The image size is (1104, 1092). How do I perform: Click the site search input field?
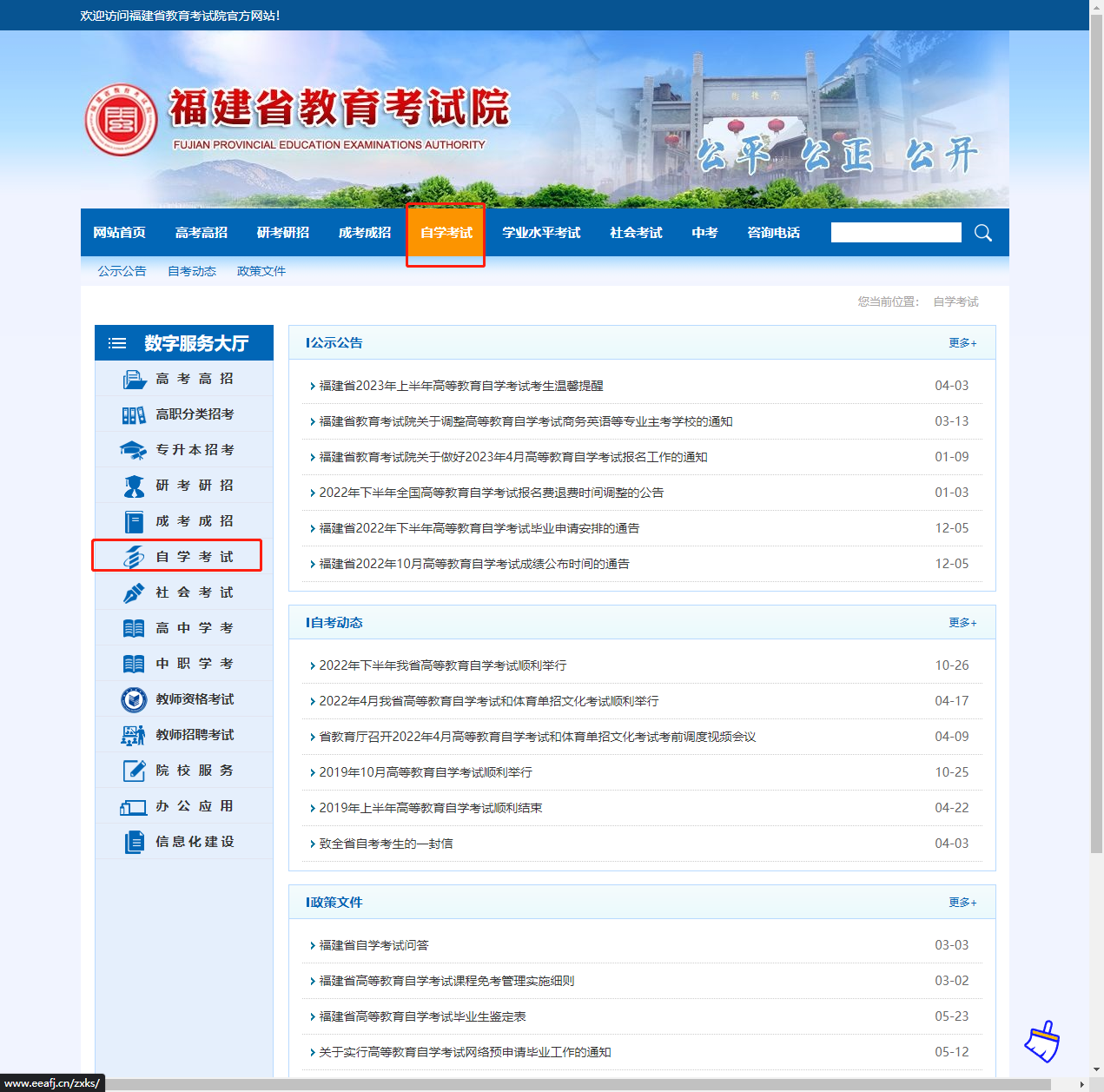tap(896, 233)
